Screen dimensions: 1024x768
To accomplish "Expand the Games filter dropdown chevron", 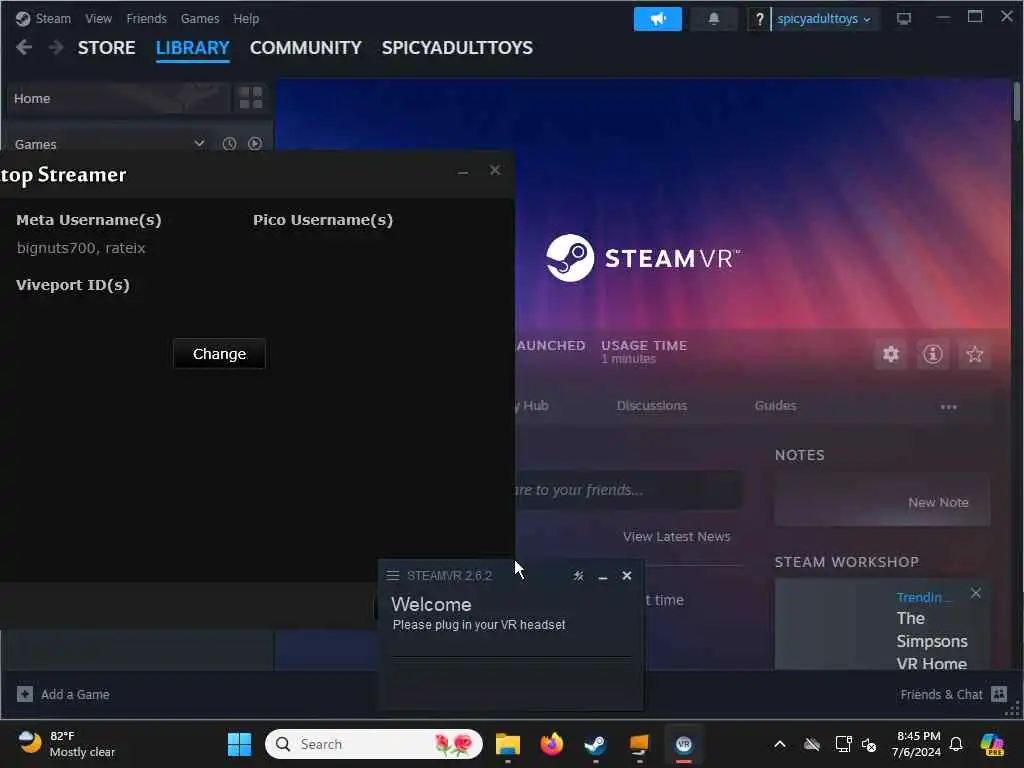I will coord(199,143).
